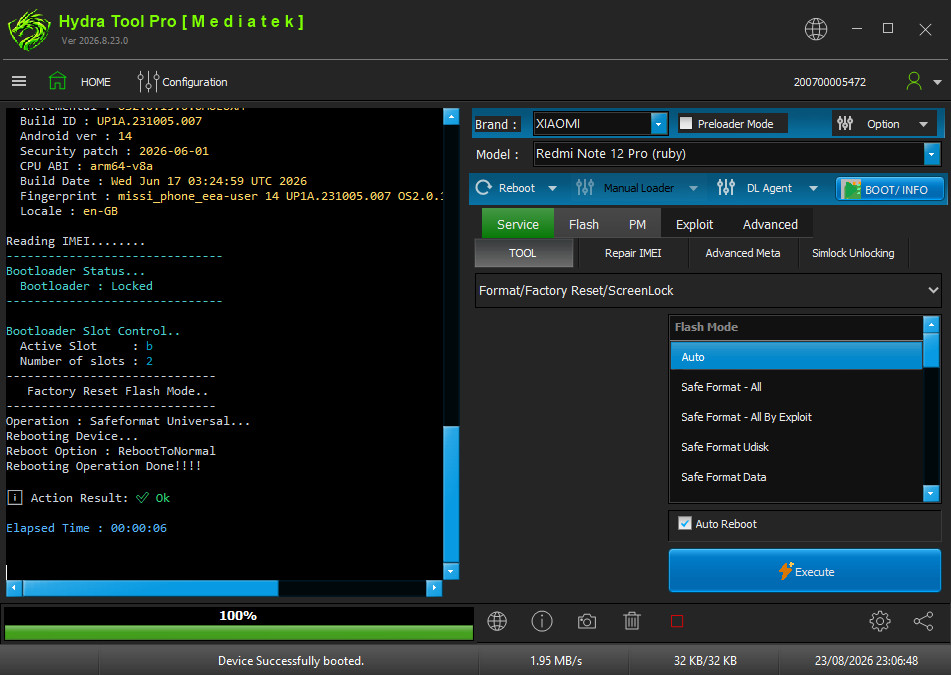This screenshot has height=675, width=951.
Task: Open Format/Factory Reset/ScreenLock dropdown
Action: coord(708,290)
